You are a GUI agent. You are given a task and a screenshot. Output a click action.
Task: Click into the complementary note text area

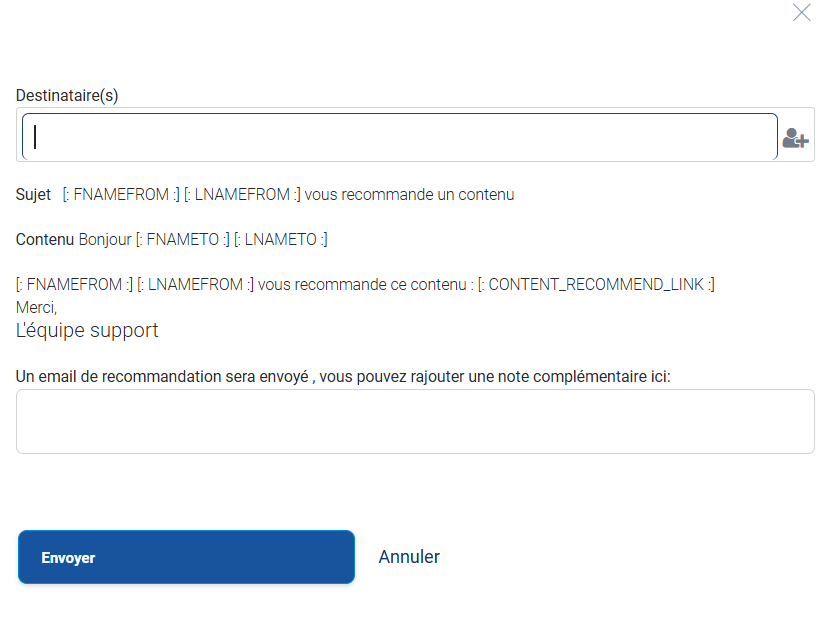pyautogui.click(x=415, y=421)
